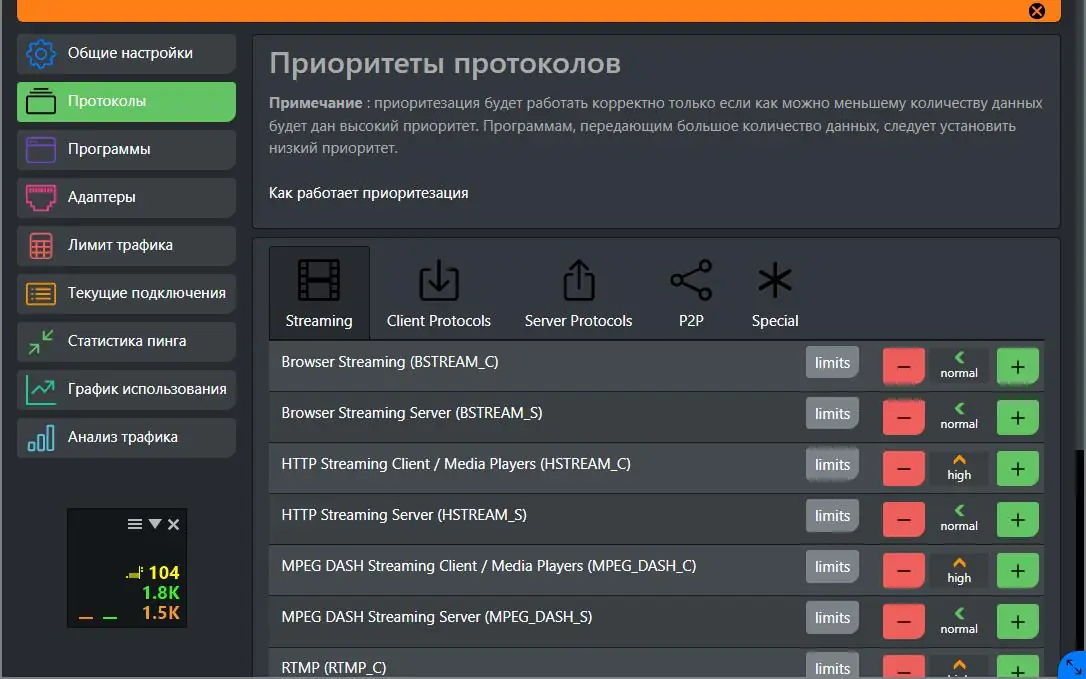The image size is (1086, 679).
Task: Click the Протоколы icon in the sidebar
Action: [40, 101]
